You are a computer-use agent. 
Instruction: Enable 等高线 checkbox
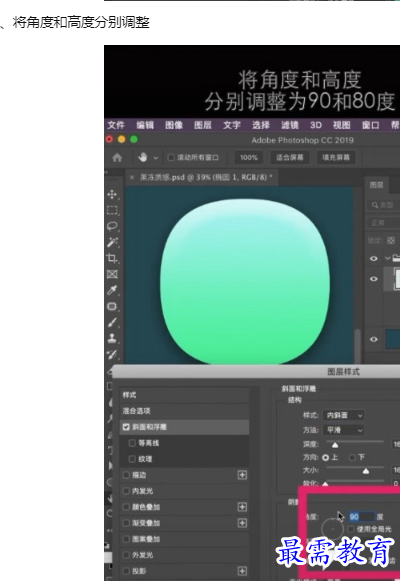point(132,443)
